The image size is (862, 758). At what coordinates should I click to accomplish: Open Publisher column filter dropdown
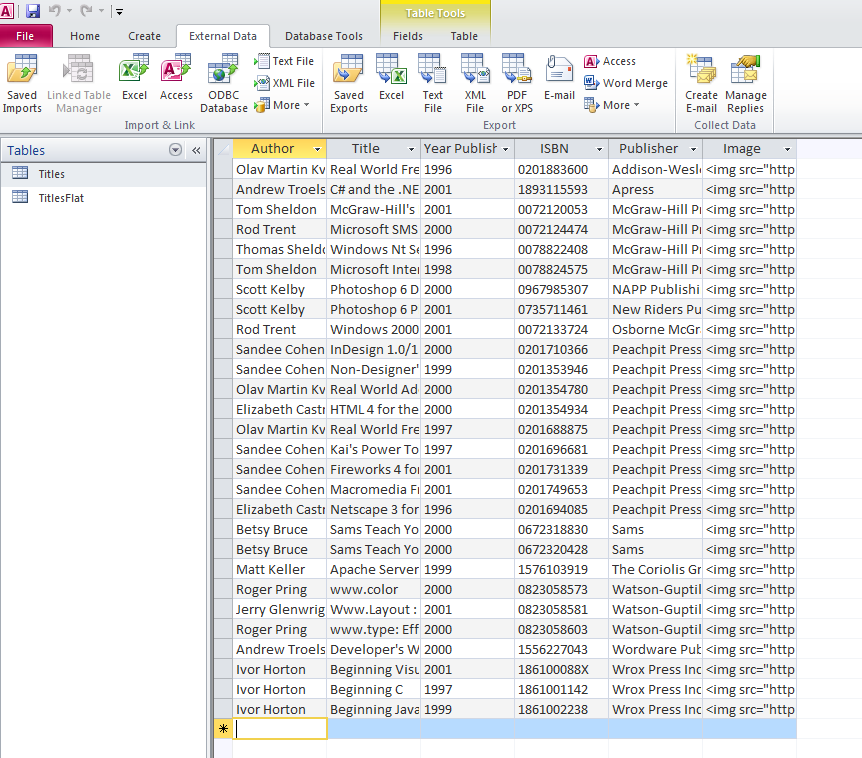(x=694, y=149)
